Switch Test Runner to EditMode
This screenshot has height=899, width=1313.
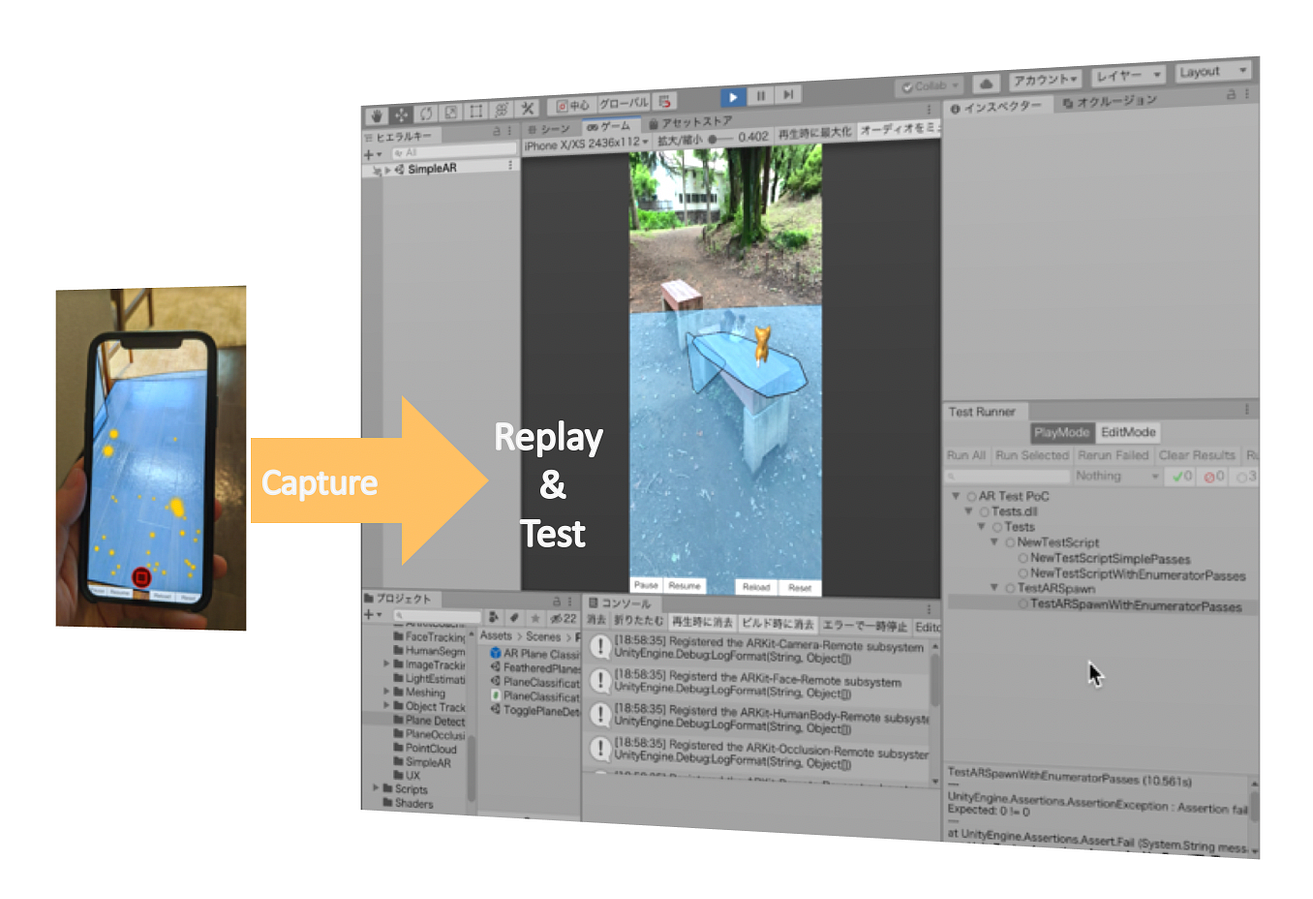(x=1128, y=433)
